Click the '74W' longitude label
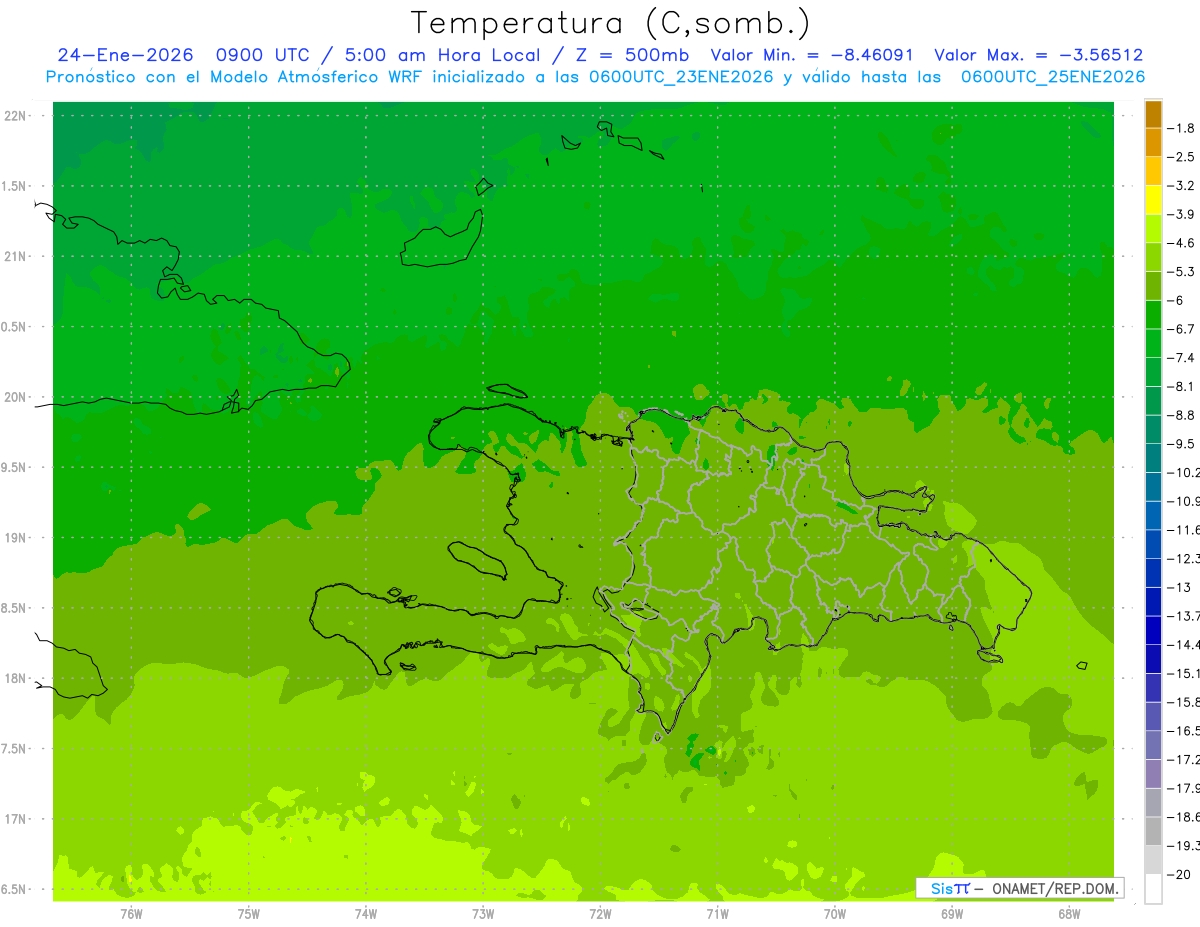Screen dimensions: 1200x927 pyautogui.click(x=365, y=913)
